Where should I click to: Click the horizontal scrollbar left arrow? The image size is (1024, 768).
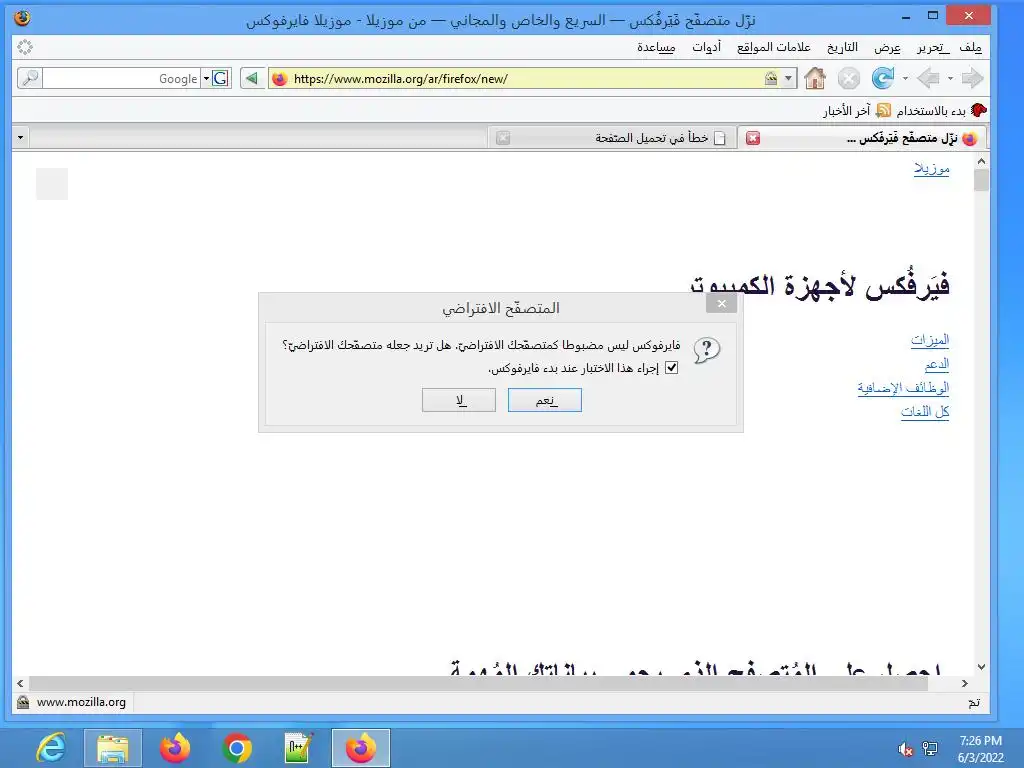click(20, 684)
